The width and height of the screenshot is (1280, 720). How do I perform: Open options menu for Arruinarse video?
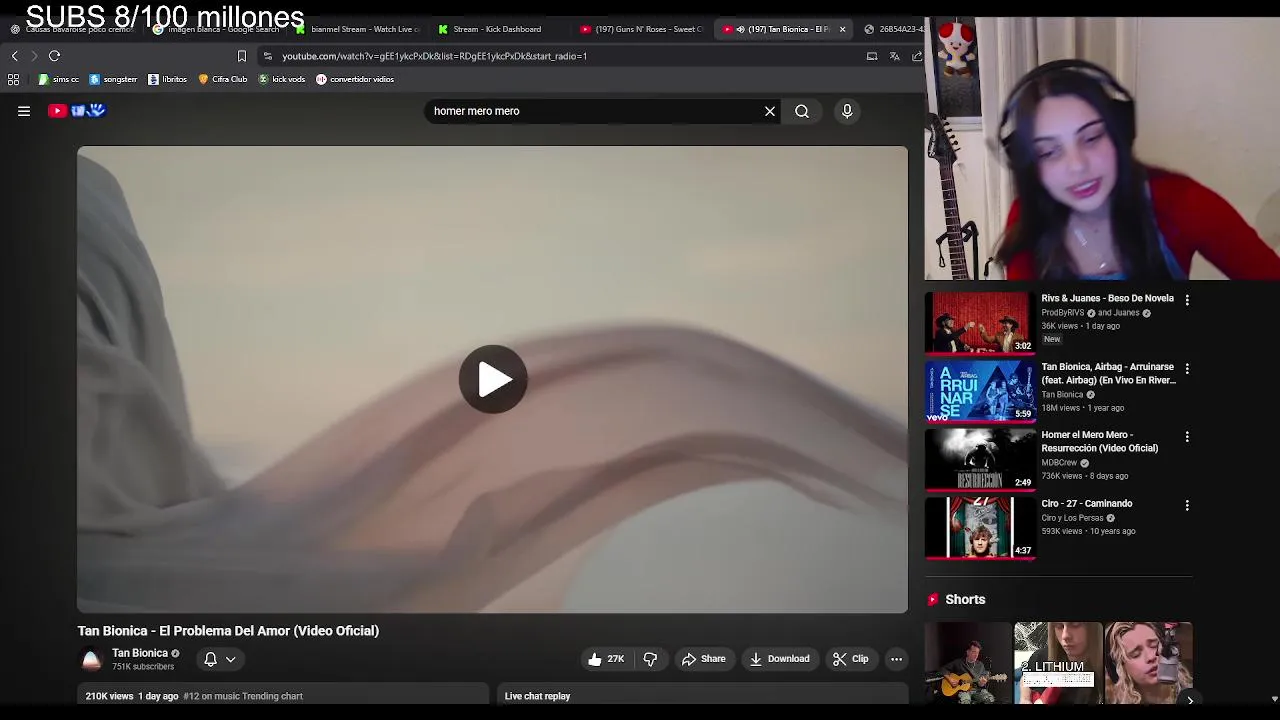coord(1187,369)
